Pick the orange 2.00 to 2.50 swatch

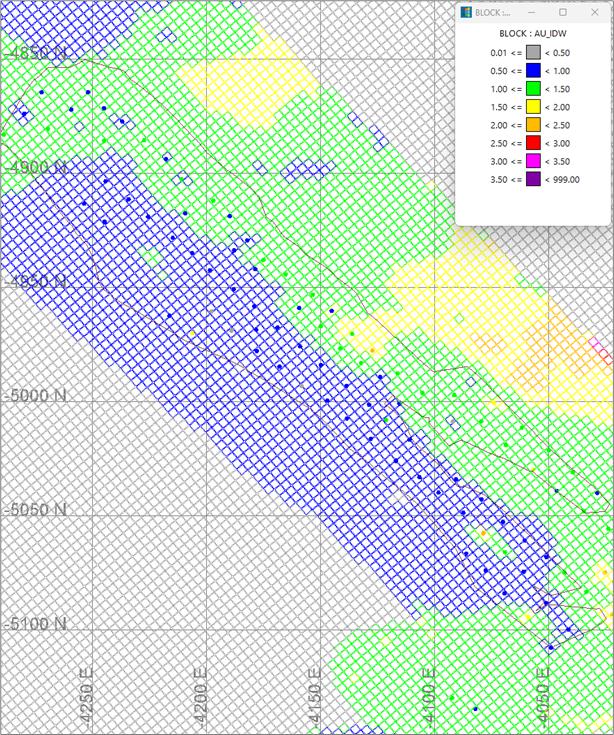click(533, 125)
